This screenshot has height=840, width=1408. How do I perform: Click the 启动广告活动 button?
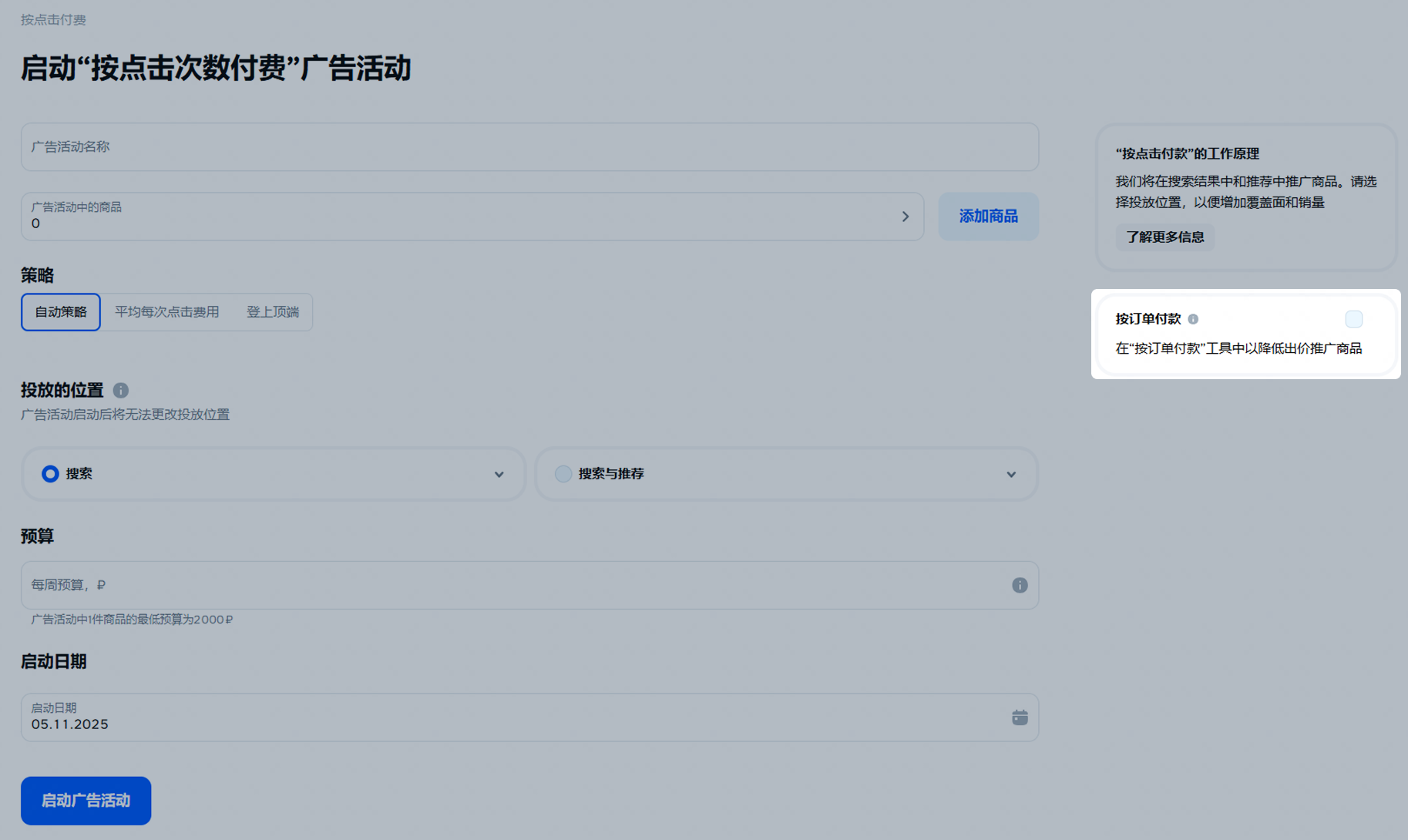click(x=86, y=801)
